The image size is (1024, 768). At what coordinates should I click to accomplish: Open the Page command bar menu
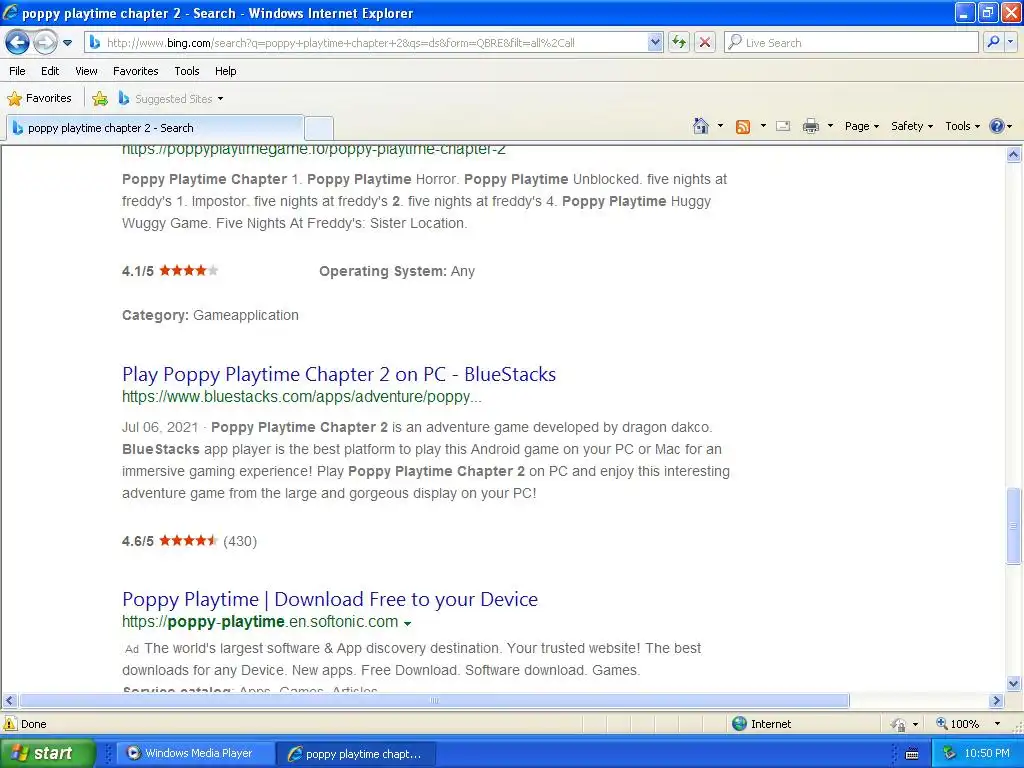coord(861,126)
